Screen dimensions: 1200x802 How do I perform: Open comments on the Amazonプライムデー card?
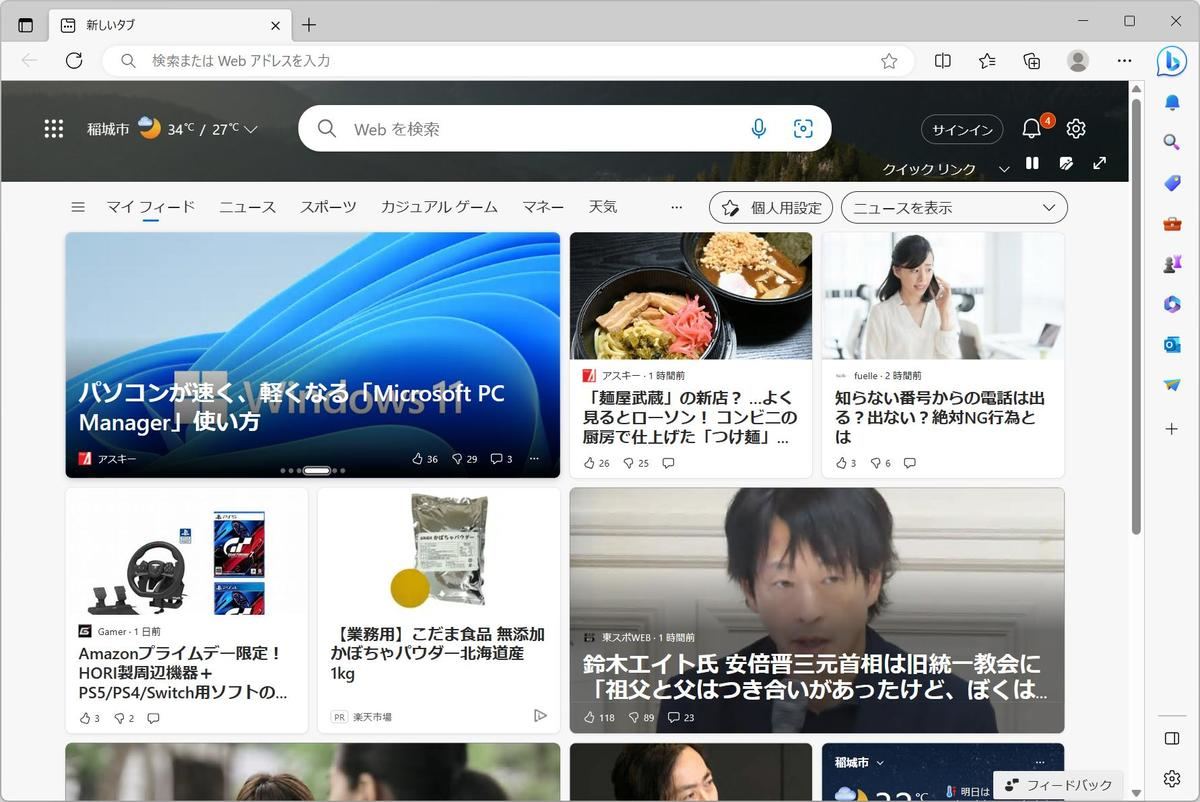point(153,718)
